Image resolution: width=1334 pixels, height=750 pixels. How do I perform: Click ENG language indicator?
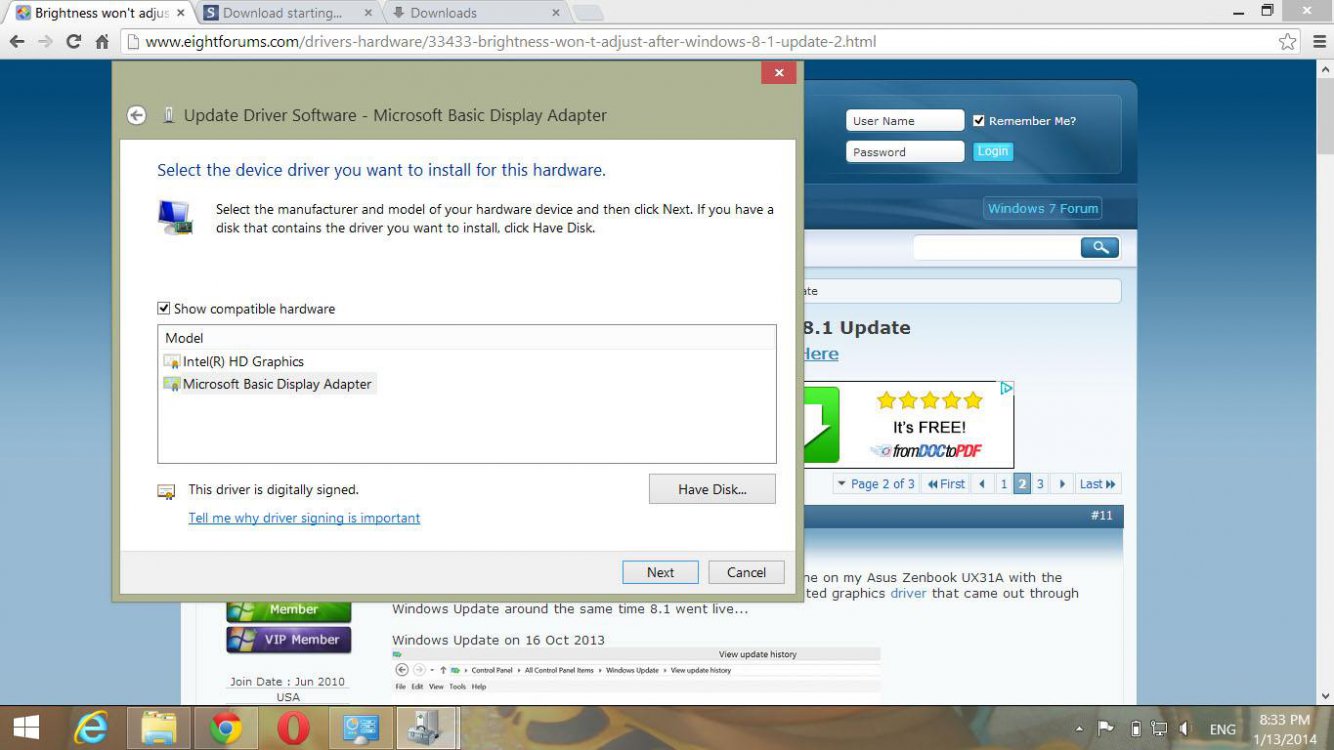coord(1222,730)
